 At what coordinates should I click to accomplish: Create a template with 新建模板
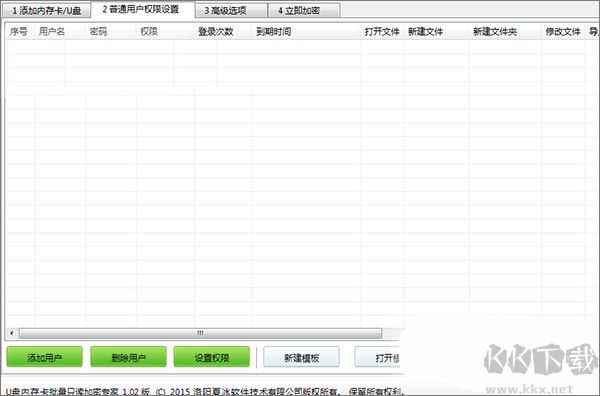[301, 357]
